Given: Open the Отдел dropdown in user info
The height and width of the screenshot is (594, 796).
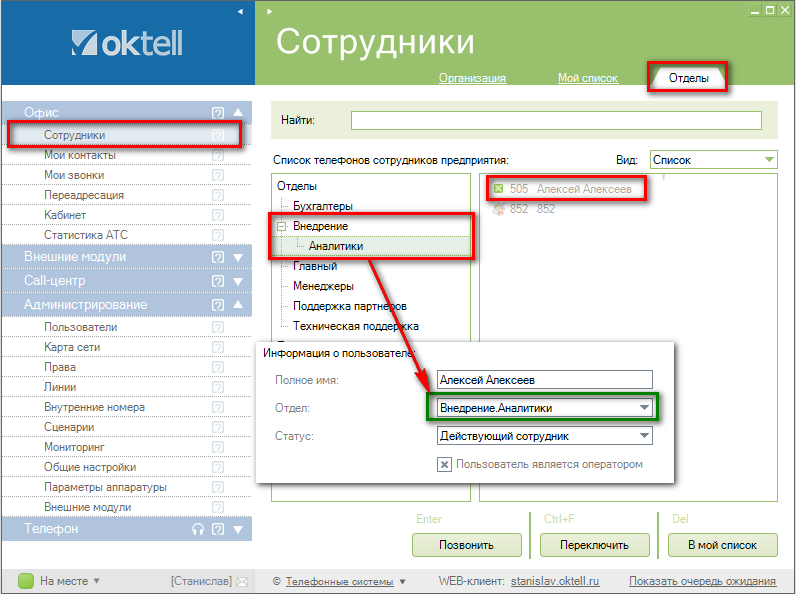Looking at the screenshot, I should [644, 408].
